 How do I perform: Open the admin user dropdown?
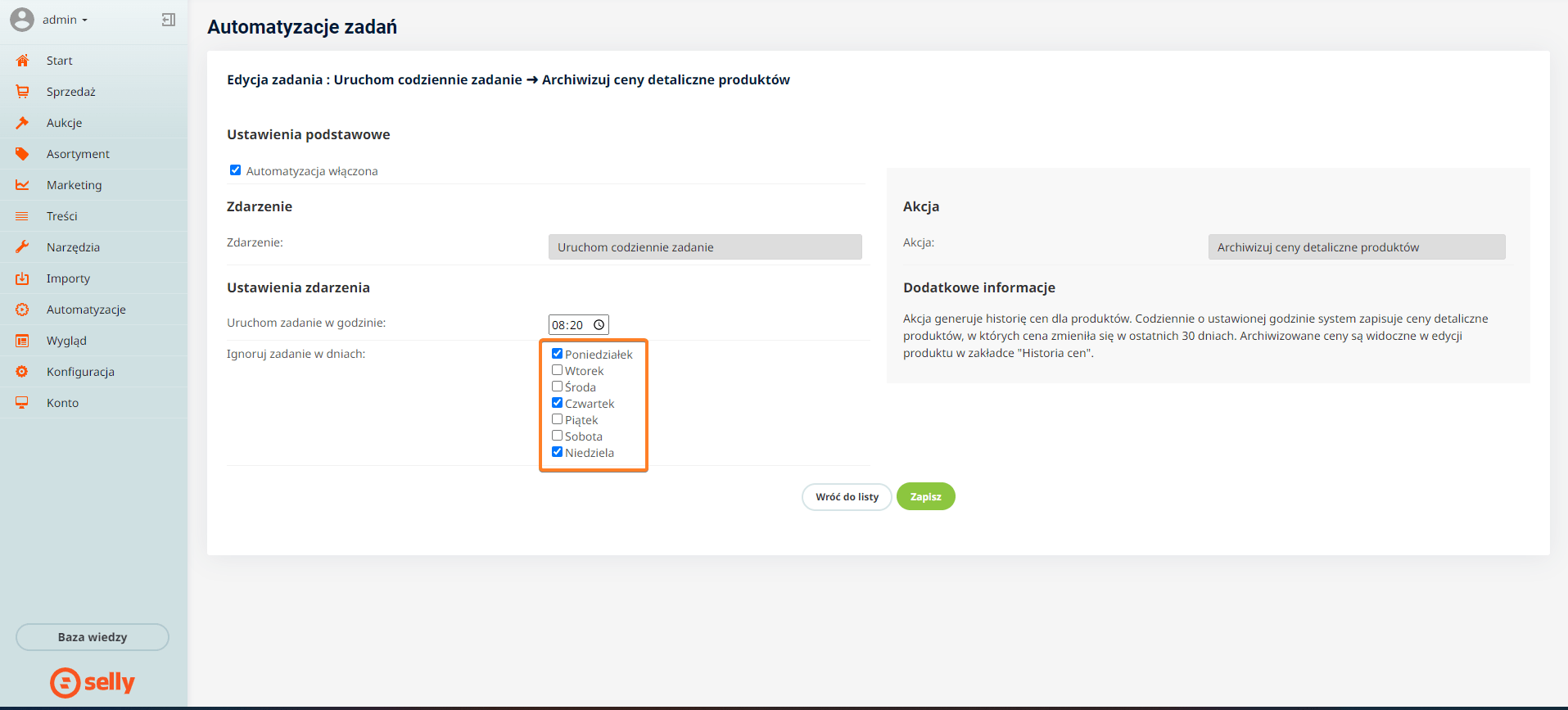pos(64,20)
